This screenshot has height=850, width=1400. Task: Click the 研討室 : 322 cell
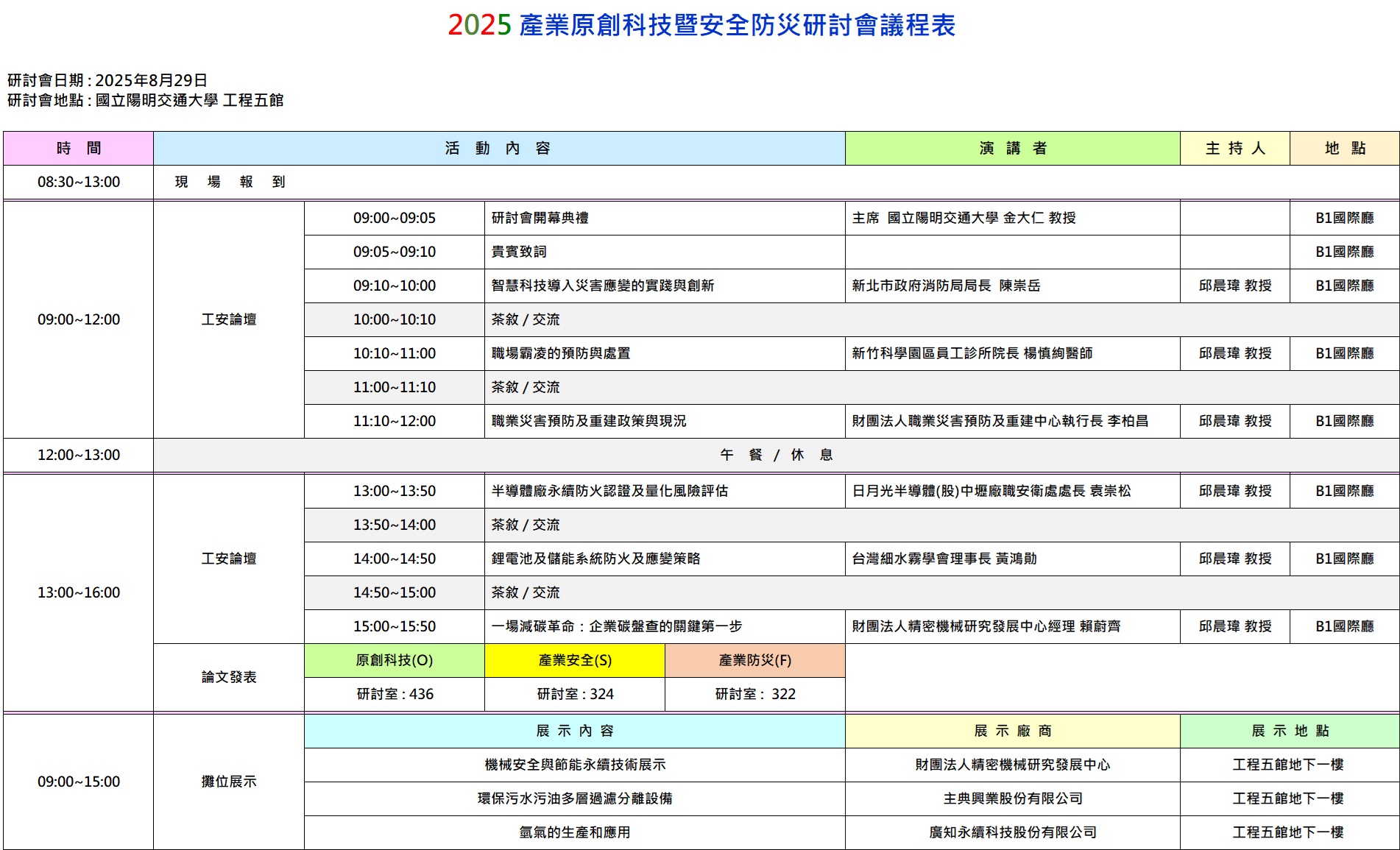point(755,694)
